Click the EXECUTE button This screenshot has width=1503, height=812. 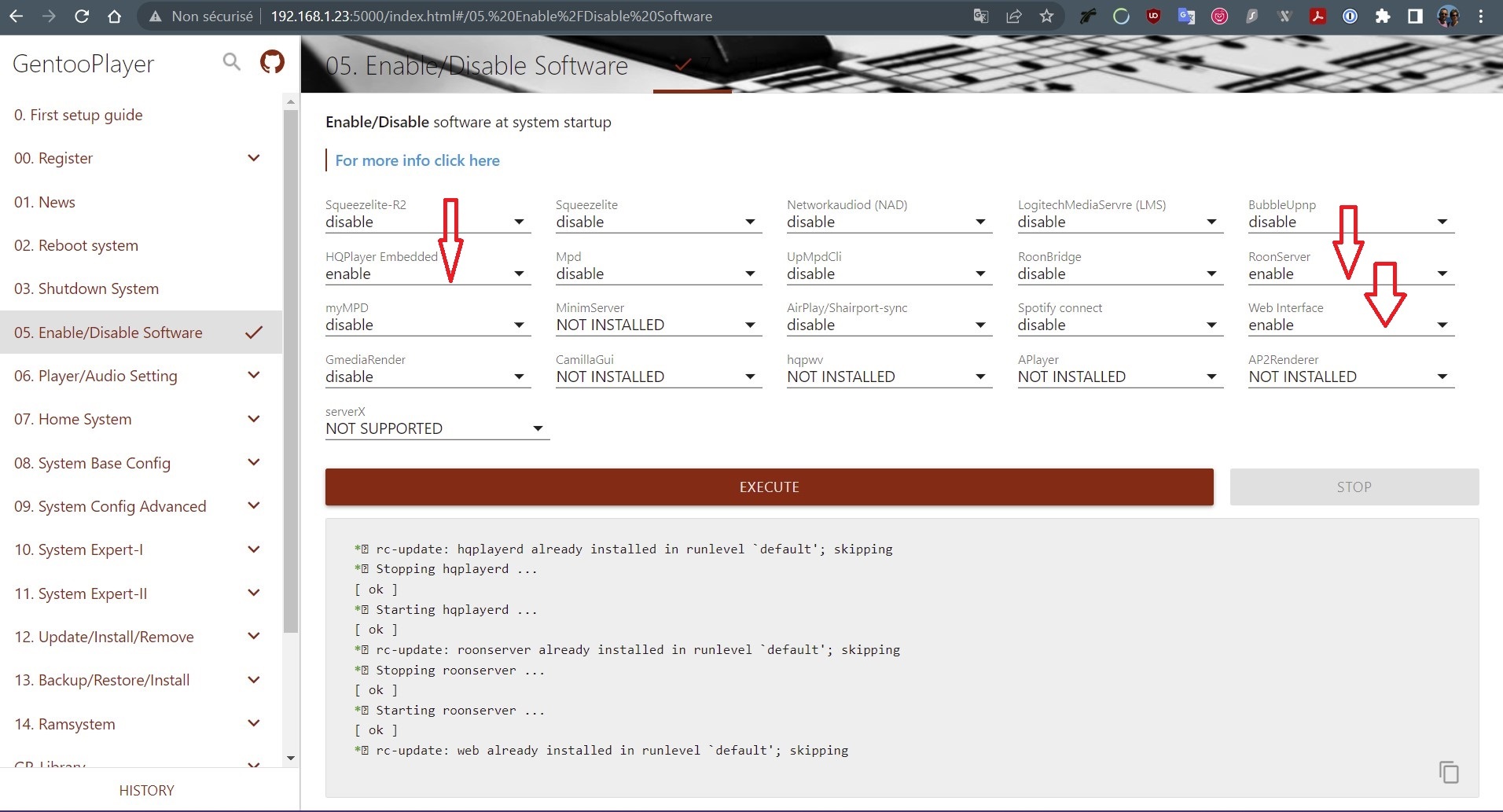pos(769,487)
